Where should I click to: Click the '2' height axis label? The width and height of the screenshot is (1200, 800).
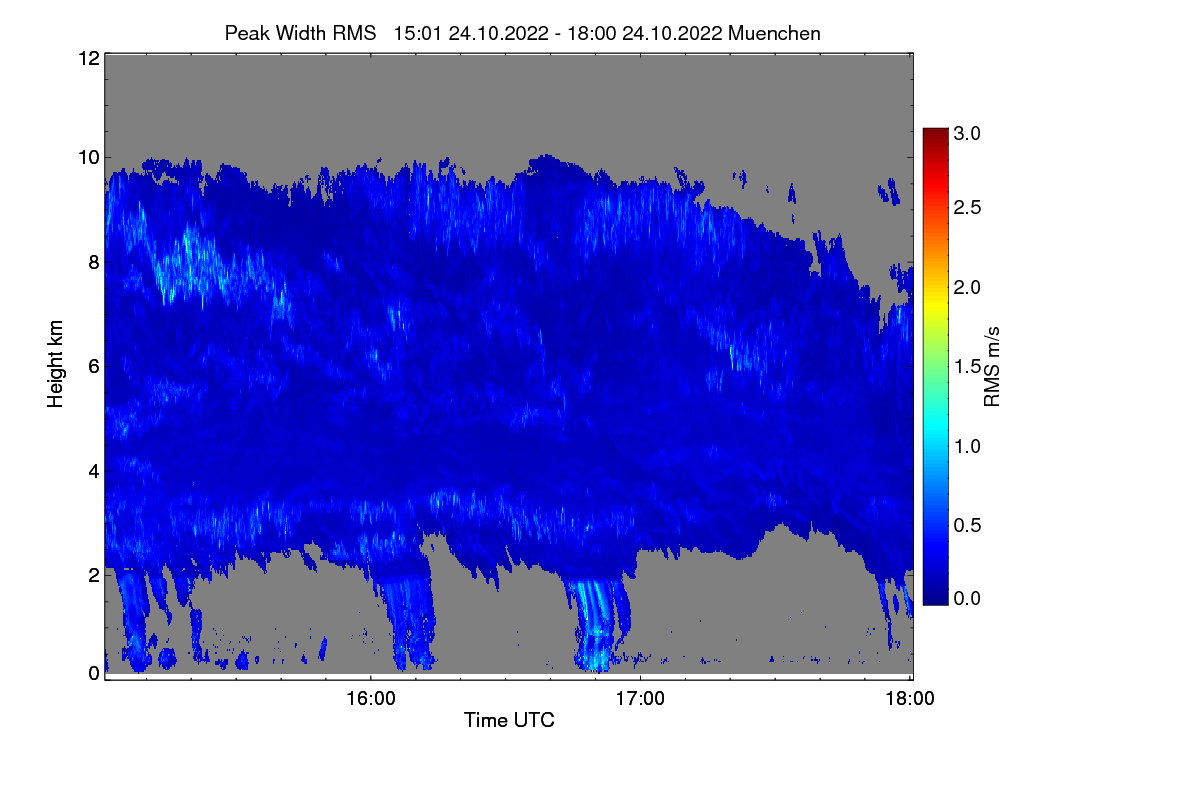93,575
